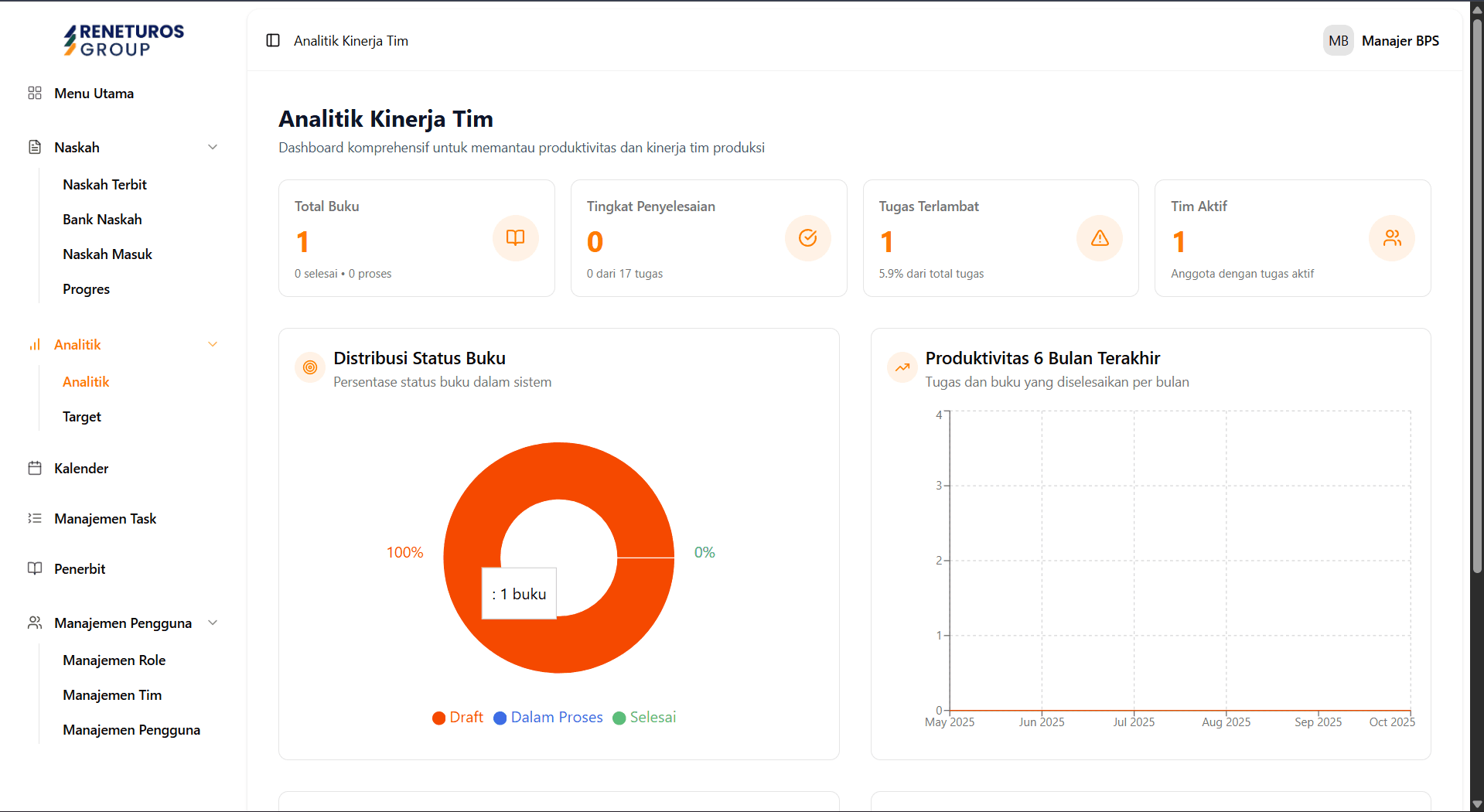Click the Manajemen Task list icon
Screen dimensions: 1484x812
click(35, 518)
